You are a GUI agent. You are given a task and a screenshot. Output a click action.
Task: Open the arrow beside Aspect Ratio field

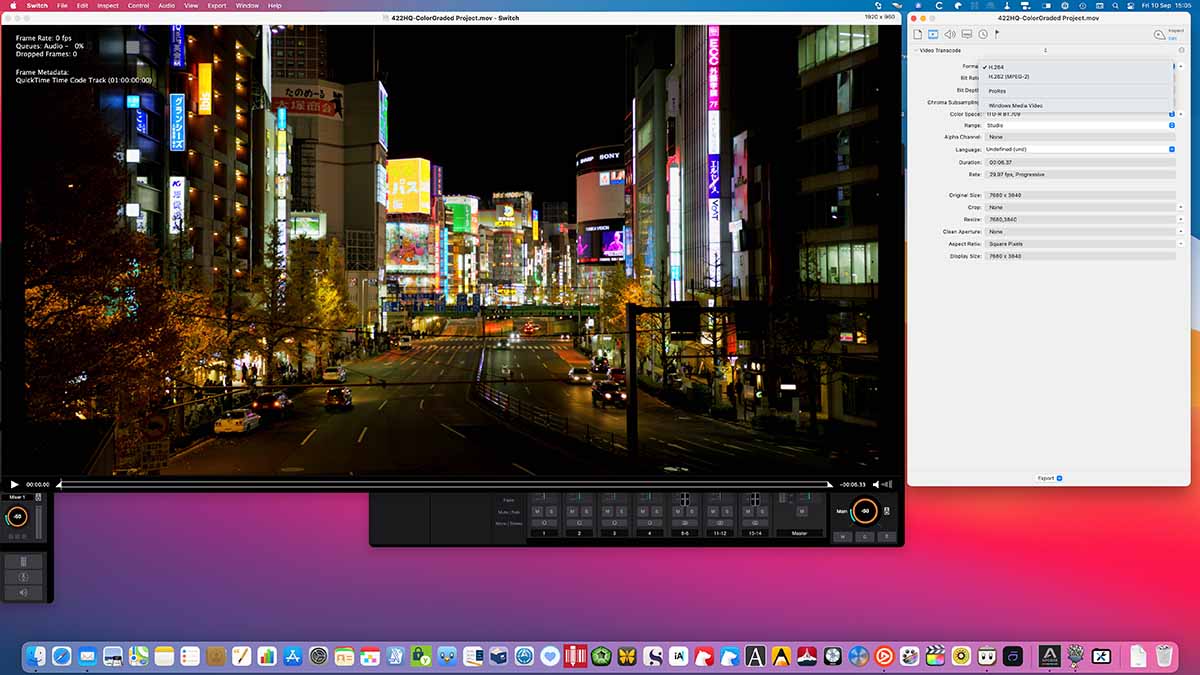point(1181,243)
